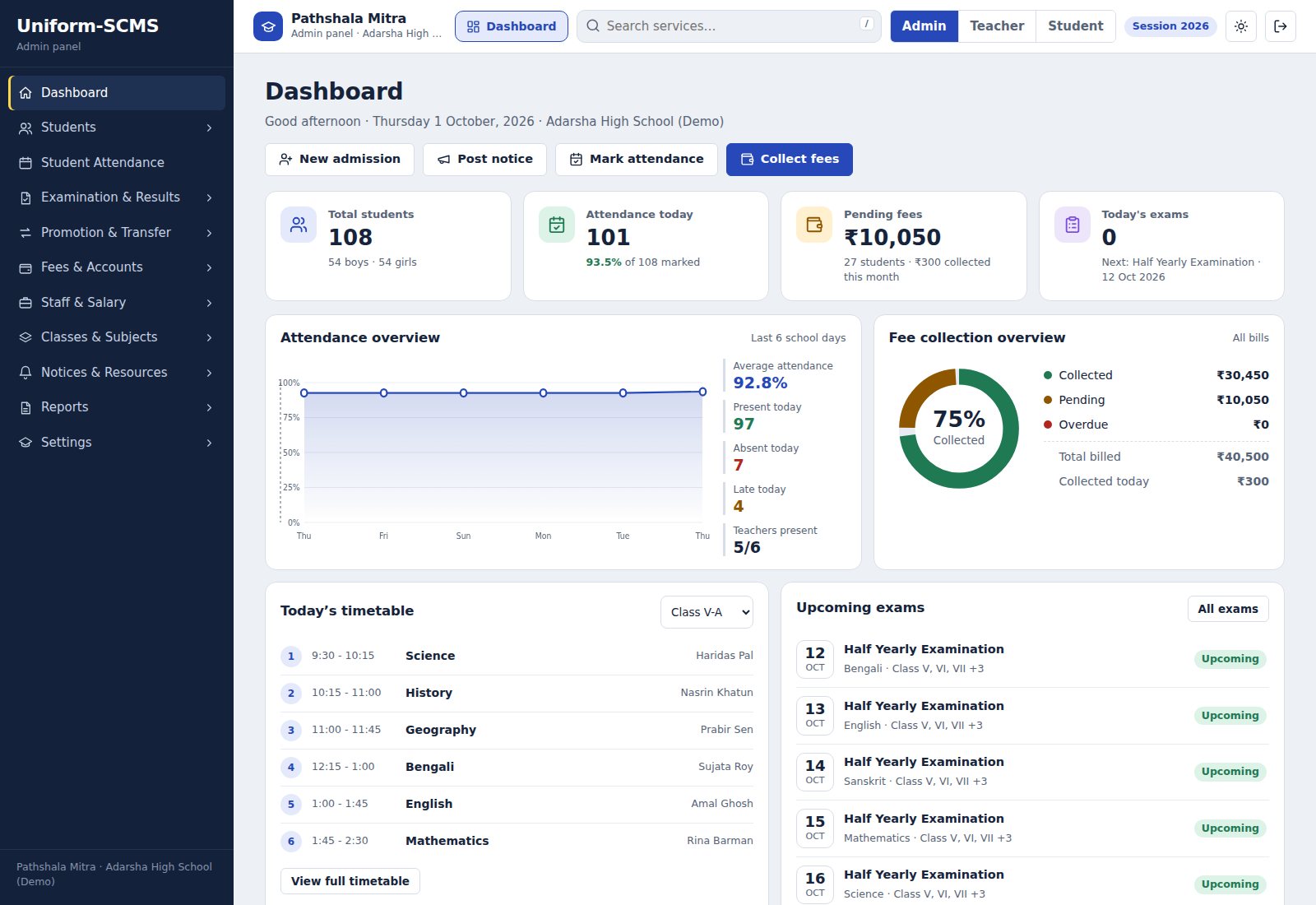
Task: Click the Today's exams clipboard icon
Action: tap(1073, 225)
